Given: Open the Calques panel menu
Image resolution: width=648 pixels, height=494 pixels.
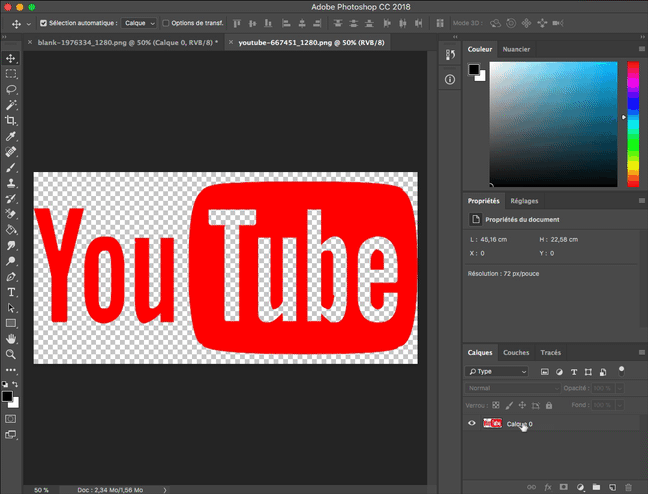Looking at the screenshot, I should click(642, 352).
